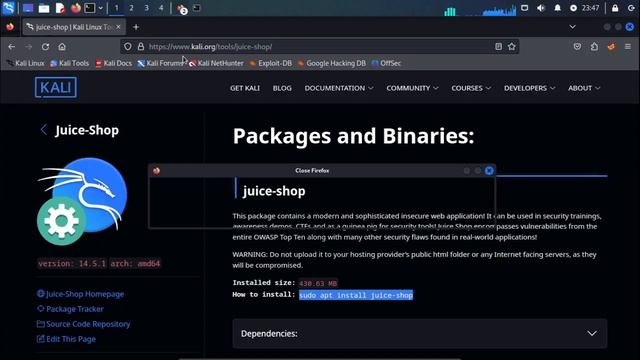
Task: Open the BLOG page
Action: click(282, 88)
